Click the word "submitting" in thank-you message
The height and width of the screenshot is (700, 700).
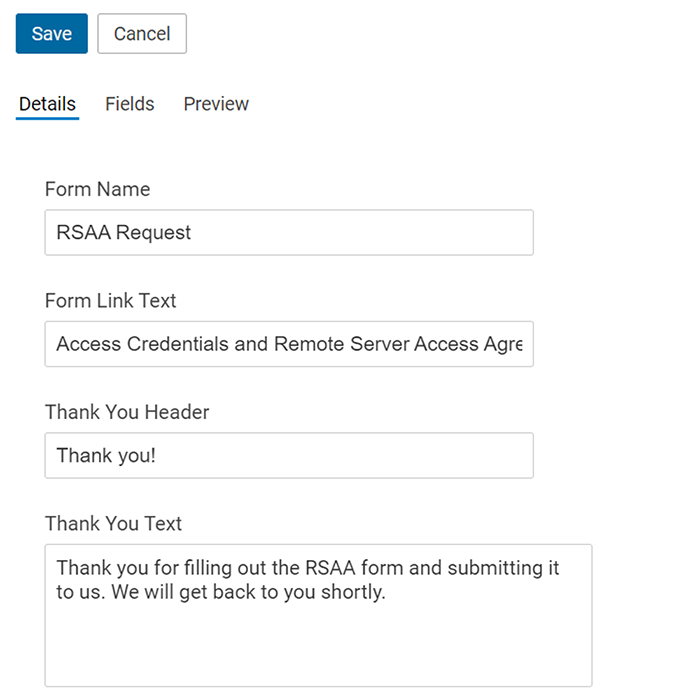[495, 568]
